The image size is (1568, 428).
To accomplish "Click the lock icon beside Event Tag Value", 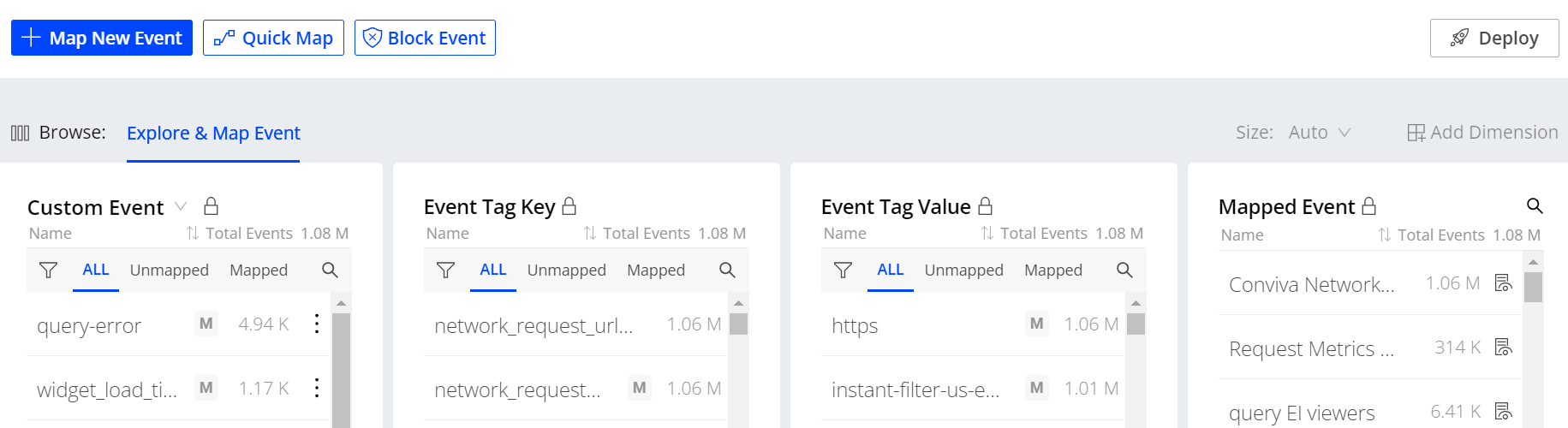I will point(986,206).
